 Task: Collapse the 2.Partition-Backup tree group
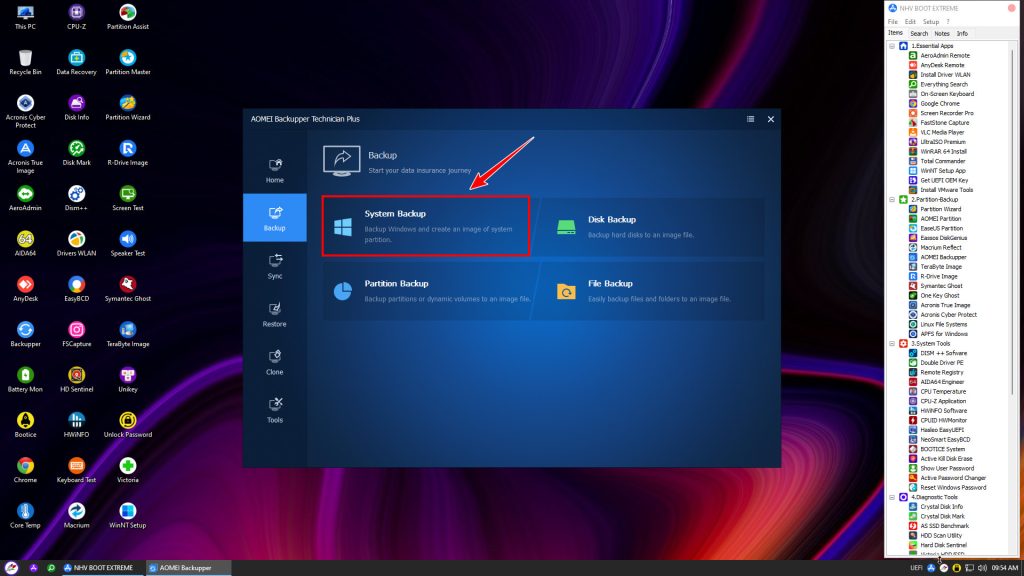(x=892, y=200)
